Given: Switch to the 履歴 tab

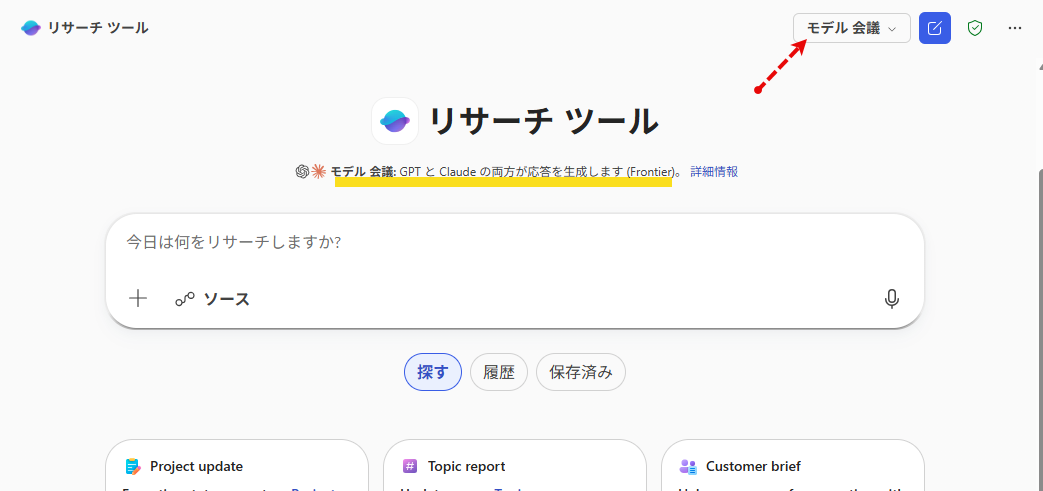Looking at the screenshot, I should pos(498,372).
